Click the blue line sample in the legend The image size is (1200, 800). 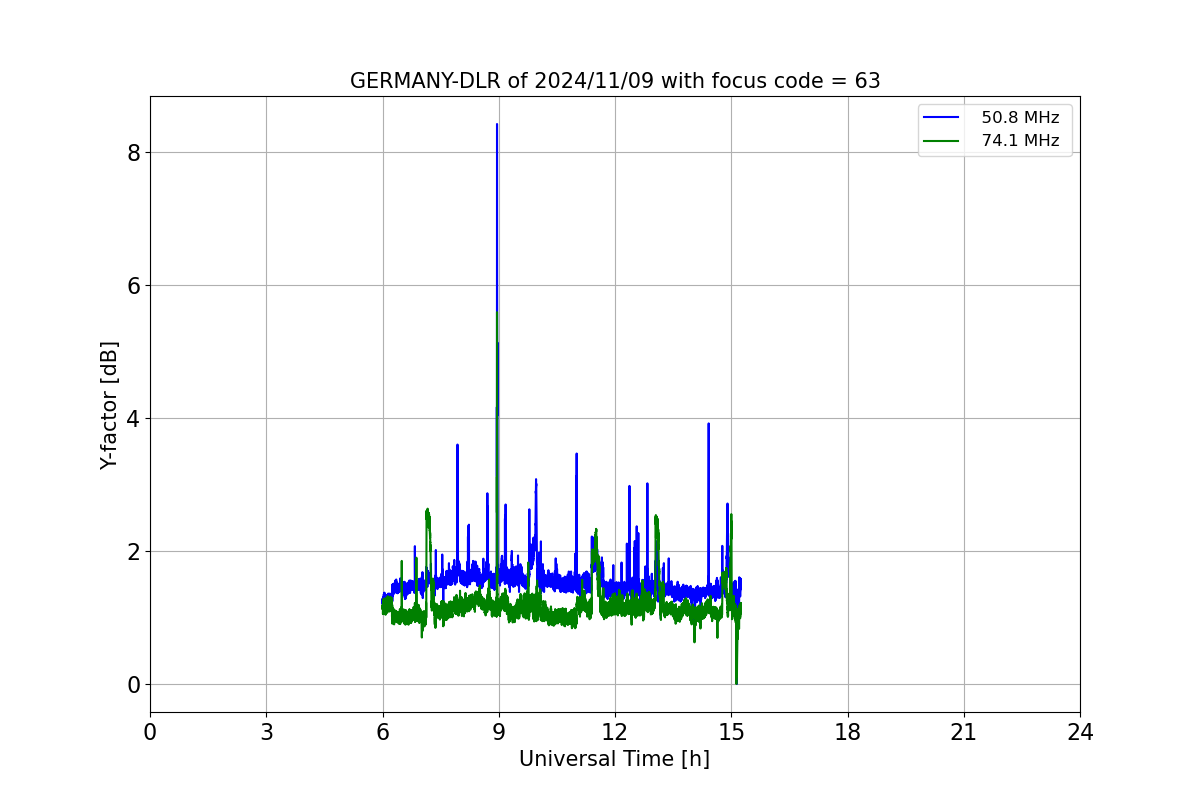[942, 118]
